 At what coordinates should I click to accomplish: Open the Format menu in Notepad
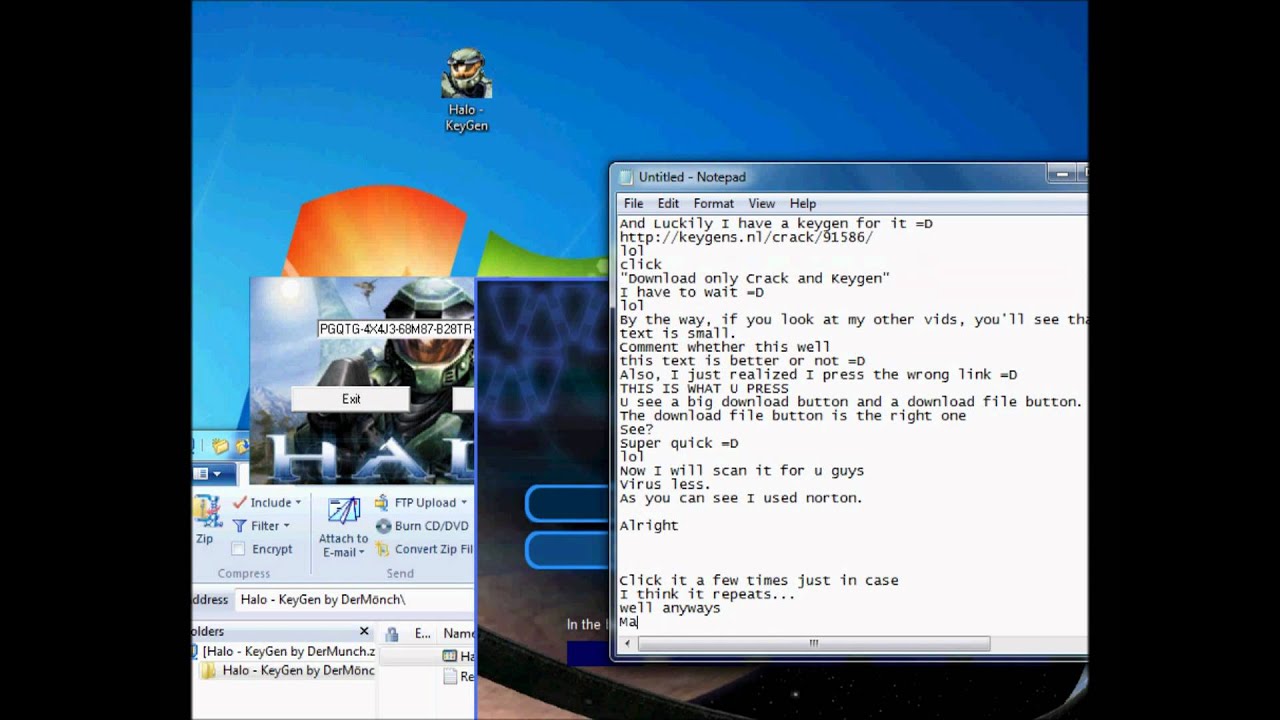(714, 203)
